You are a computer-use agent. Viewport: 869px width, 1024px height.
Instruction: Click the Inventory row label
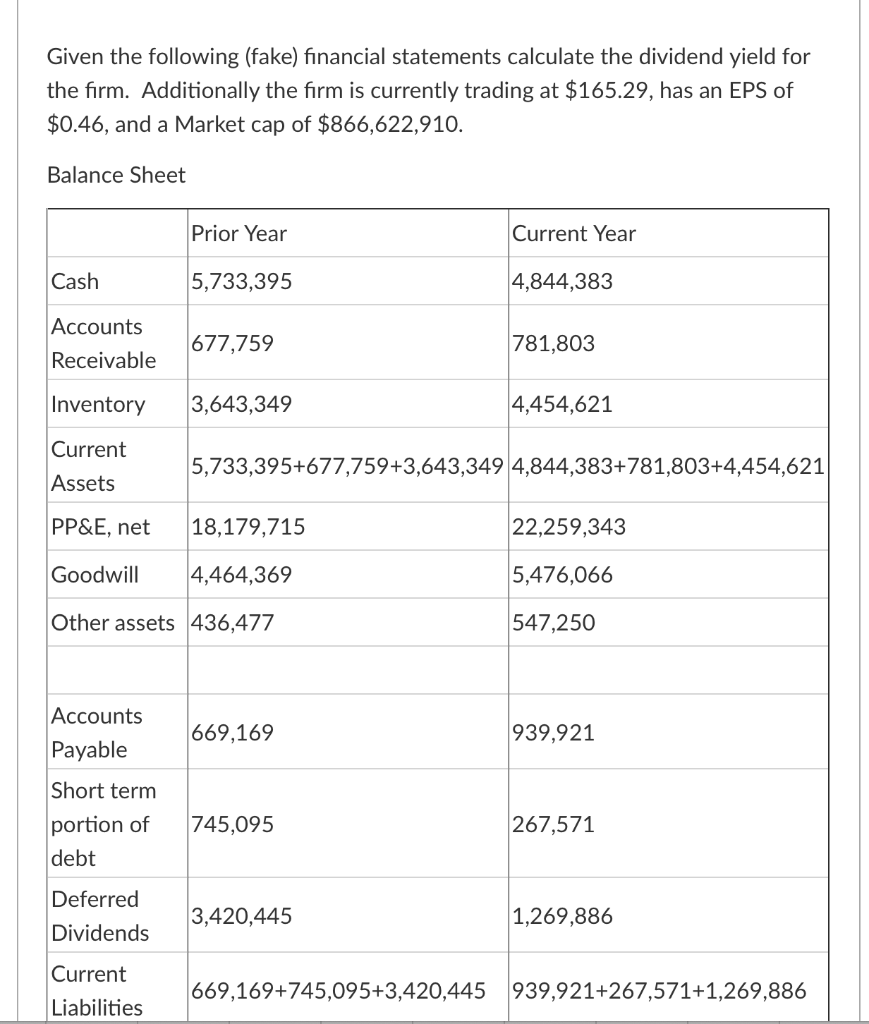pyautogui.click(x=98, y=404)
